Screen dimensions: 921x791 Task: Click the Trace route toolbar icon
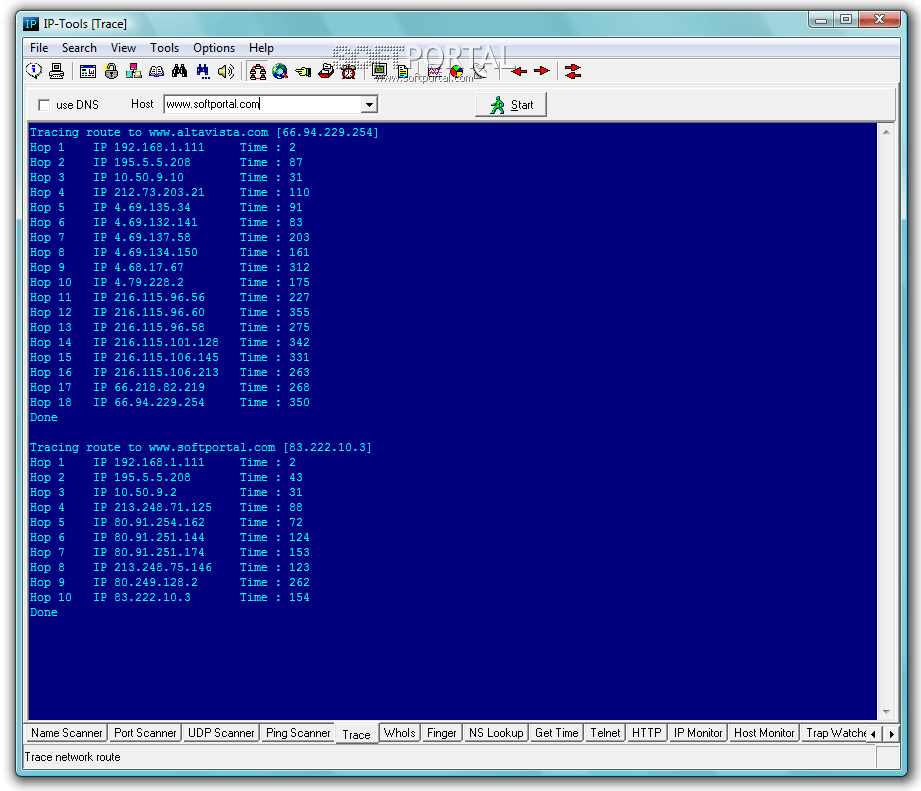pyautogui.click(x=257, y=72)
